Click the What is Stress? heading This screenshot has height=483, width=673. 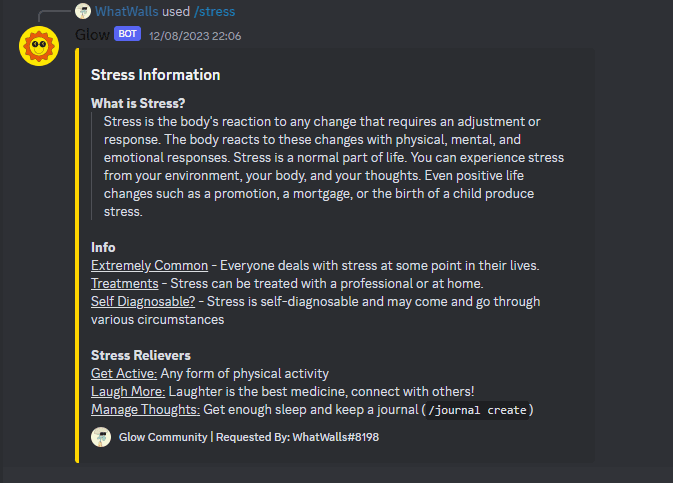pos(138,103)
